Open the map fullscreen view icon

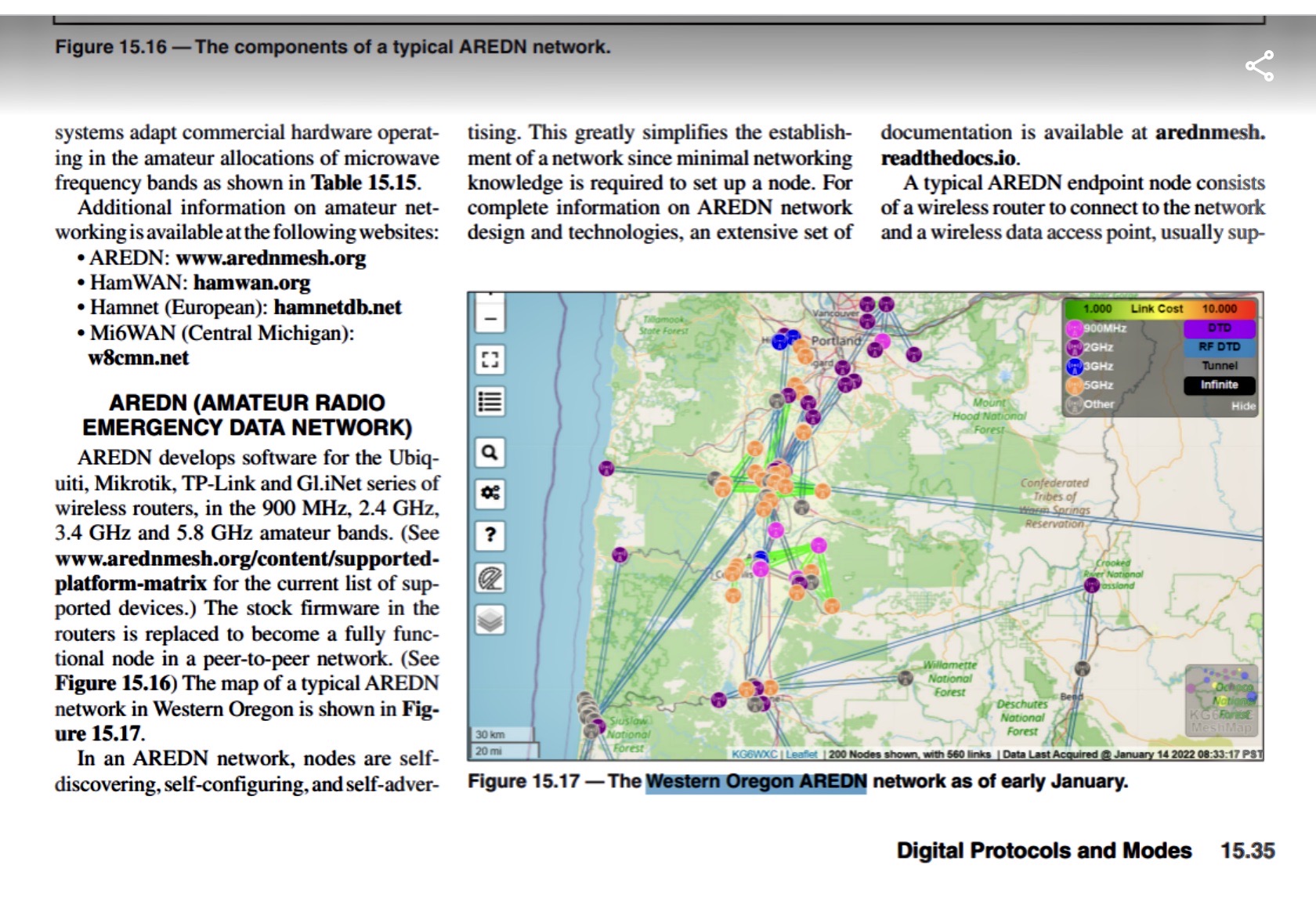tap(490, 360)
